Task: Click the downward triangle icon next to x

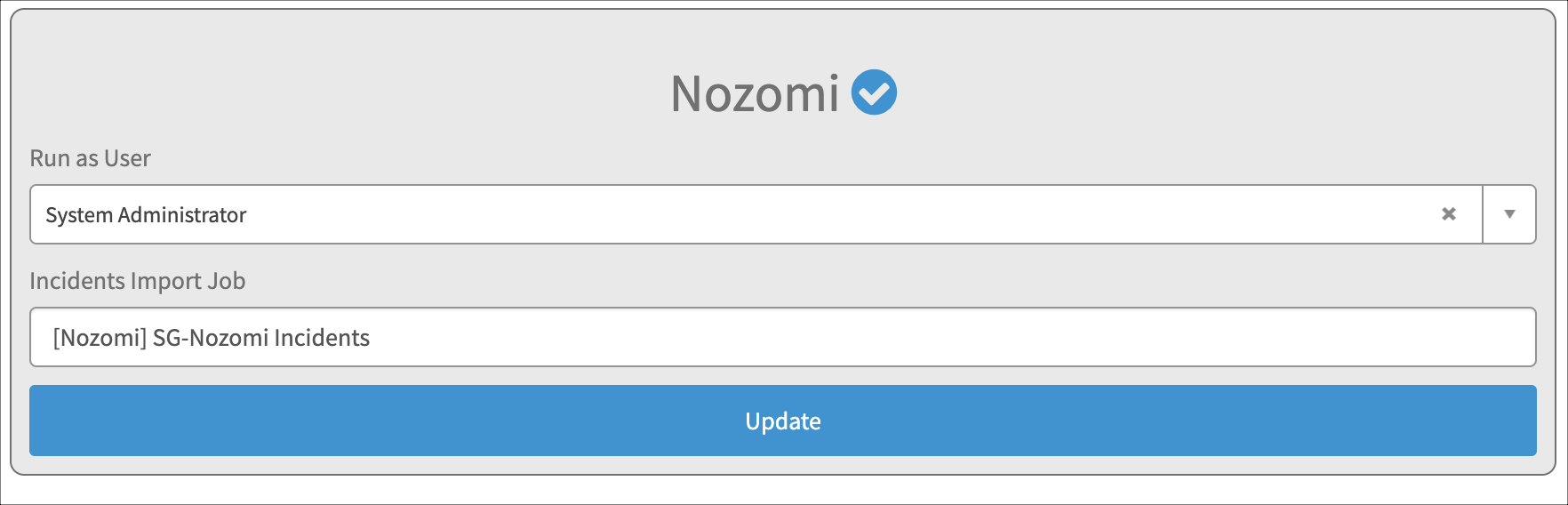Action: [x=1509, y=214]
